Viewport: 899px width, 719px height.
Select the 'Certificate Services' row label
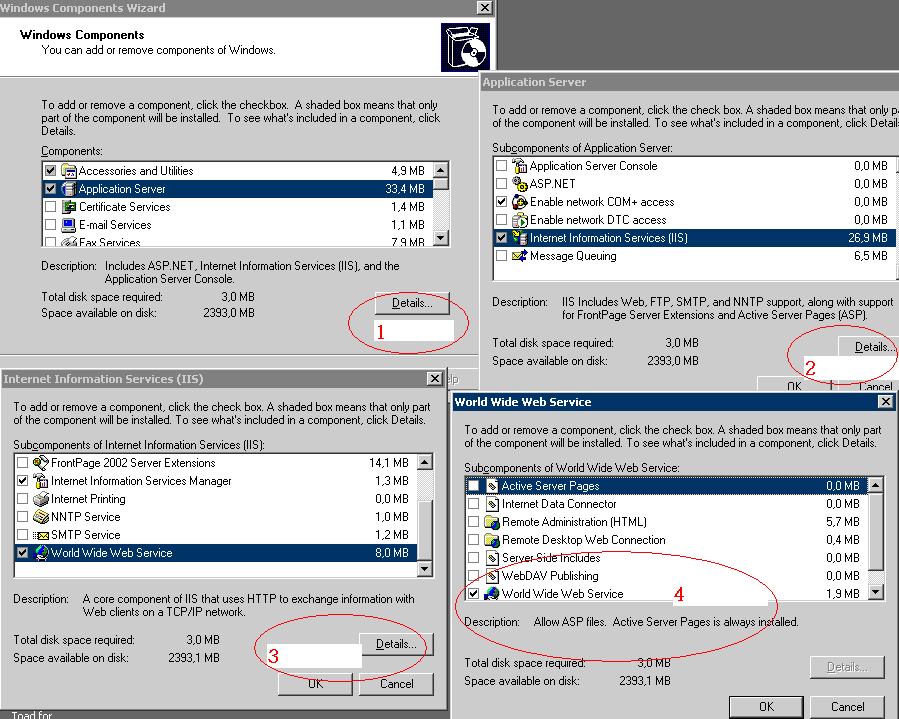124,207
